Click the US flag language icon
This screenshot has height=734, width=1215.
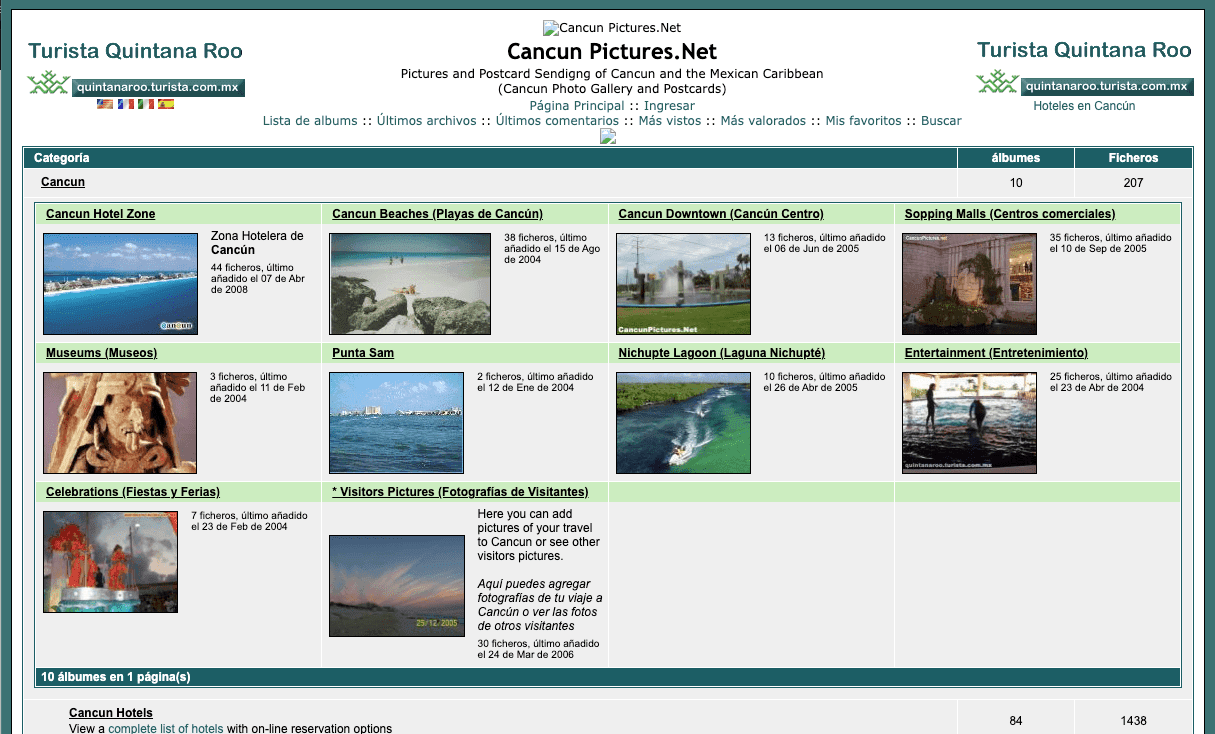[x=105, y=104]
